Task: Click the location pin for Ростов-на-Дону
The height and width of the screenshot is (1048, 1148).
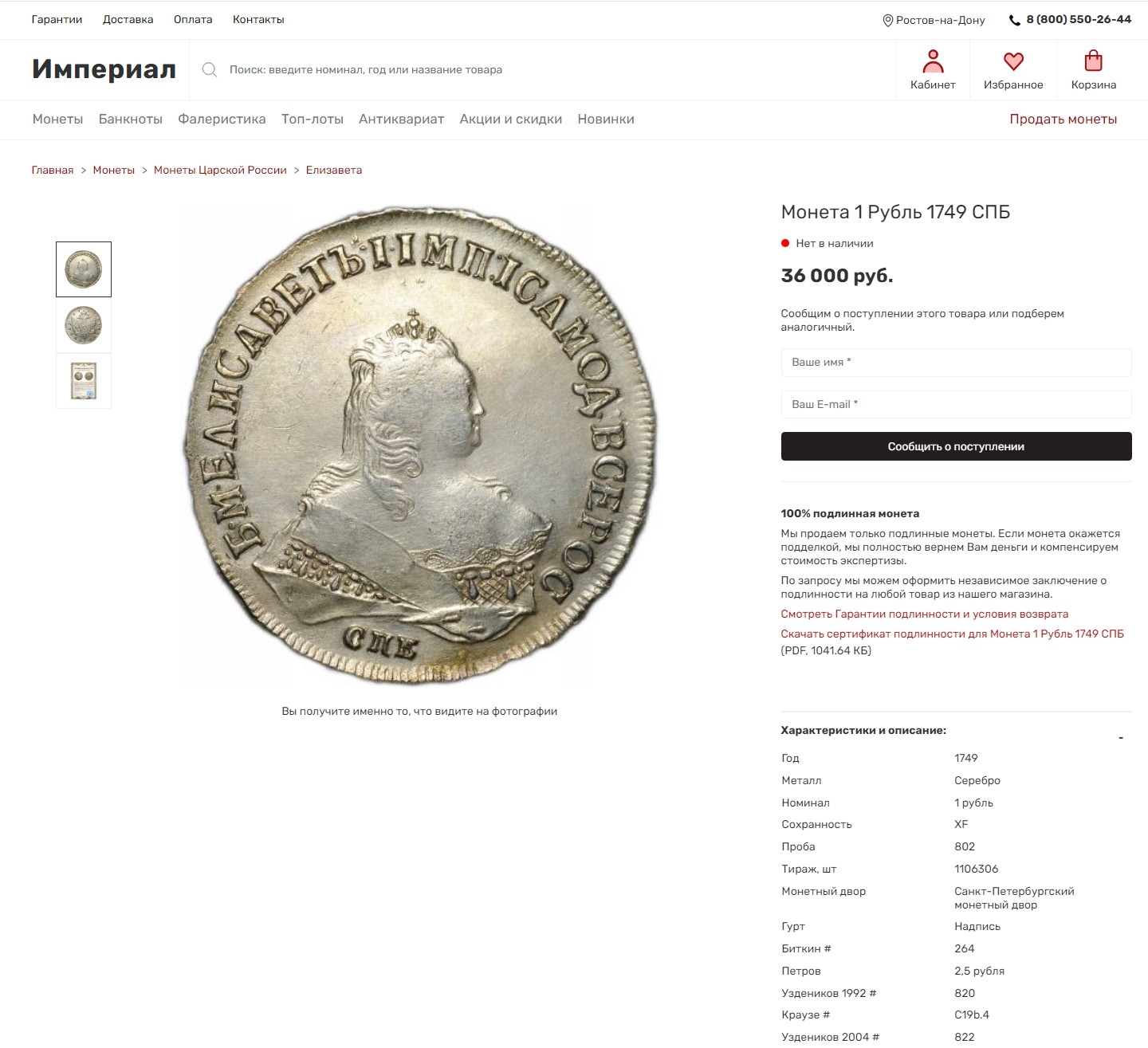Action: (x=888, y=20)
